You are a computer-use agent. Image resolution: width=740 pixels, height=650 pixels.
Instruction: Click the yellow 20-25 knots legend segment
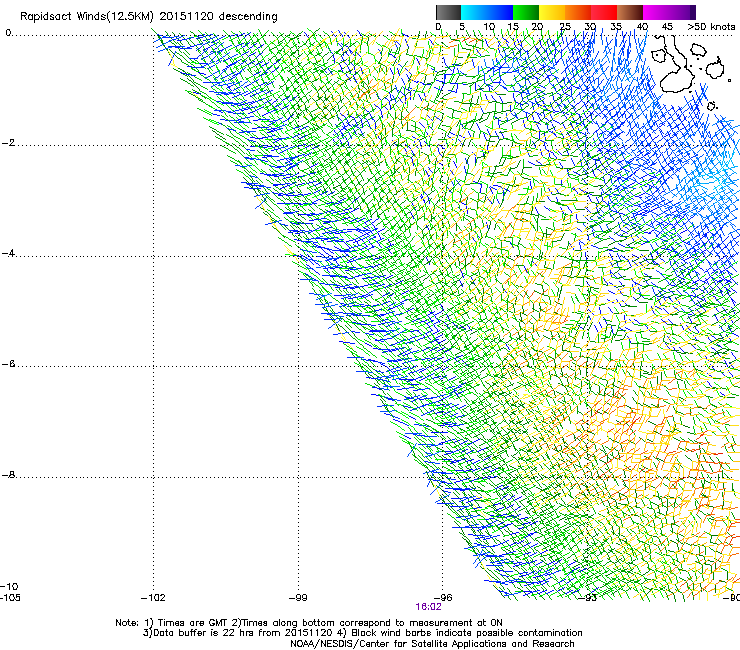coord(552,12)
